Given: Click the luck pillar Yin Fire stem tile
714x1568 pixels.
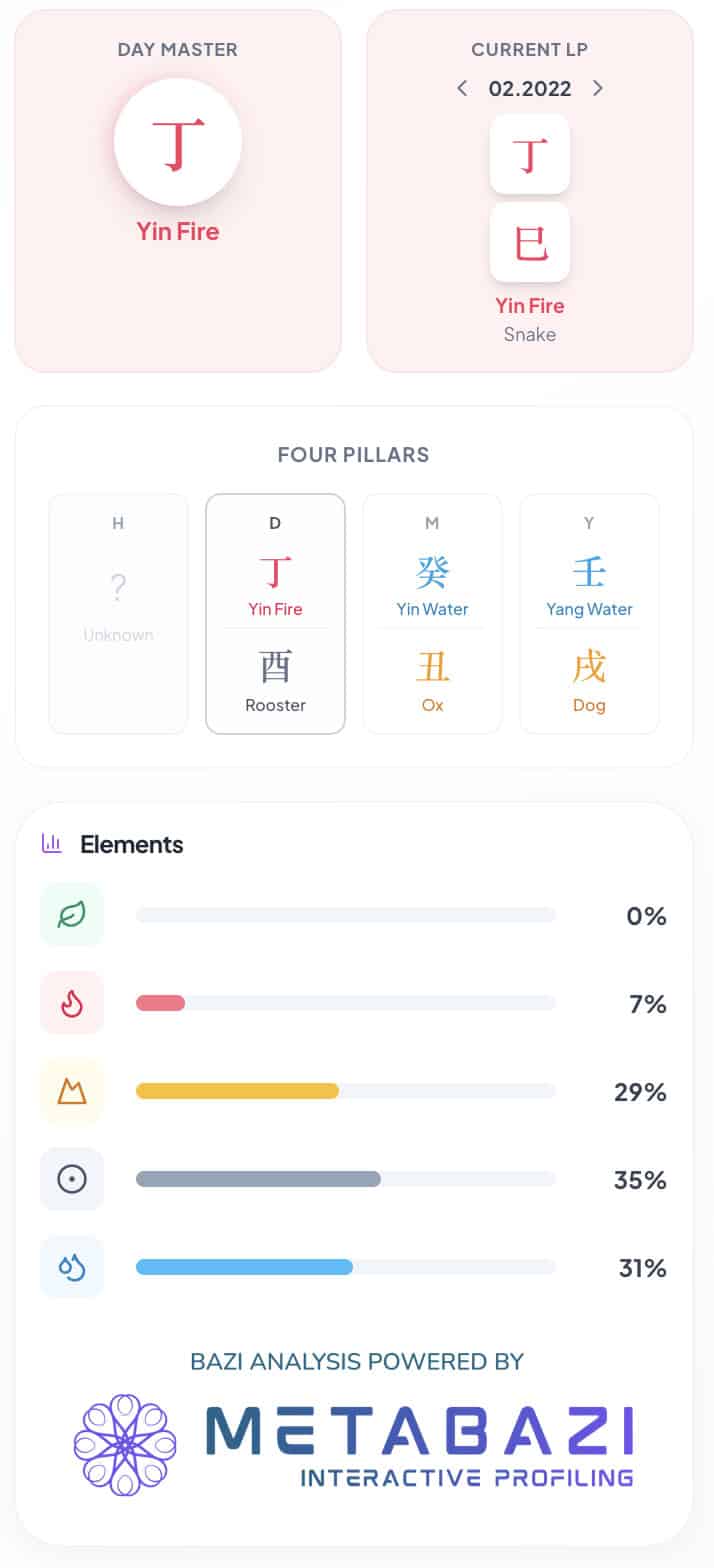Looking at the screenshot, I should (530, 154).
